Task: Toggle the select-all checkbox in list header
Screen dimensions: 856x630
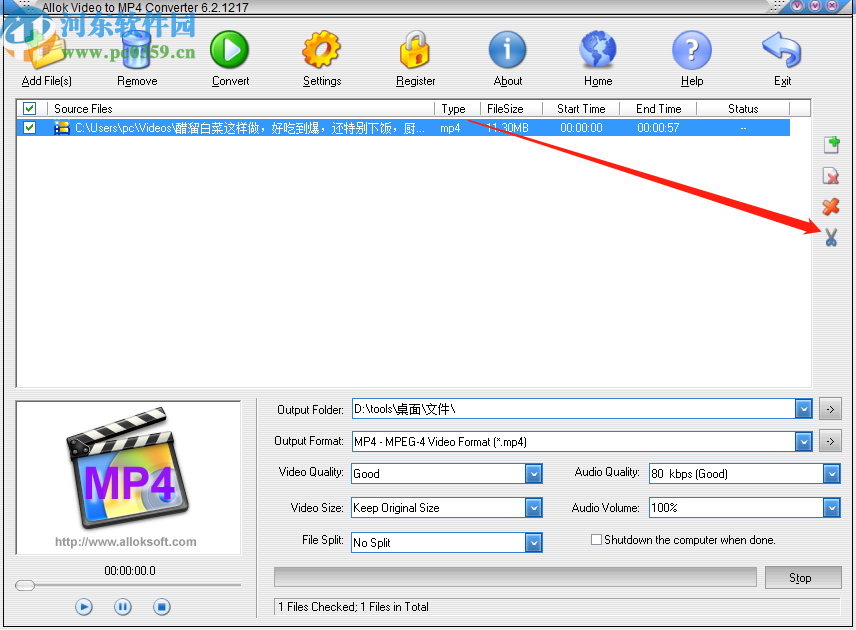Action: point(29,108)
